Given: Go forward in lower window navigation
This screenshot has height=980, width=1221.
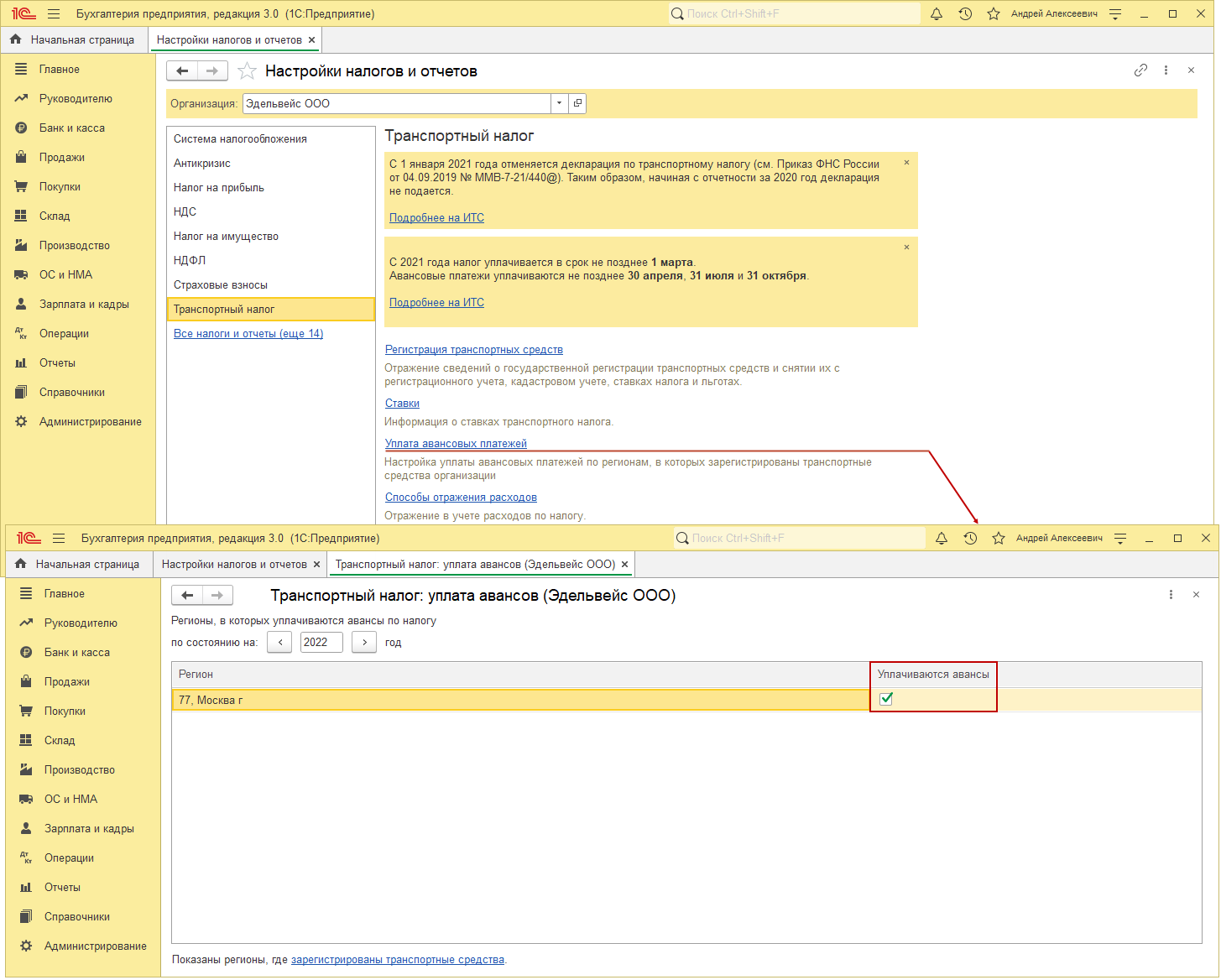Looking at the screenshot, I should pos(217,596).
